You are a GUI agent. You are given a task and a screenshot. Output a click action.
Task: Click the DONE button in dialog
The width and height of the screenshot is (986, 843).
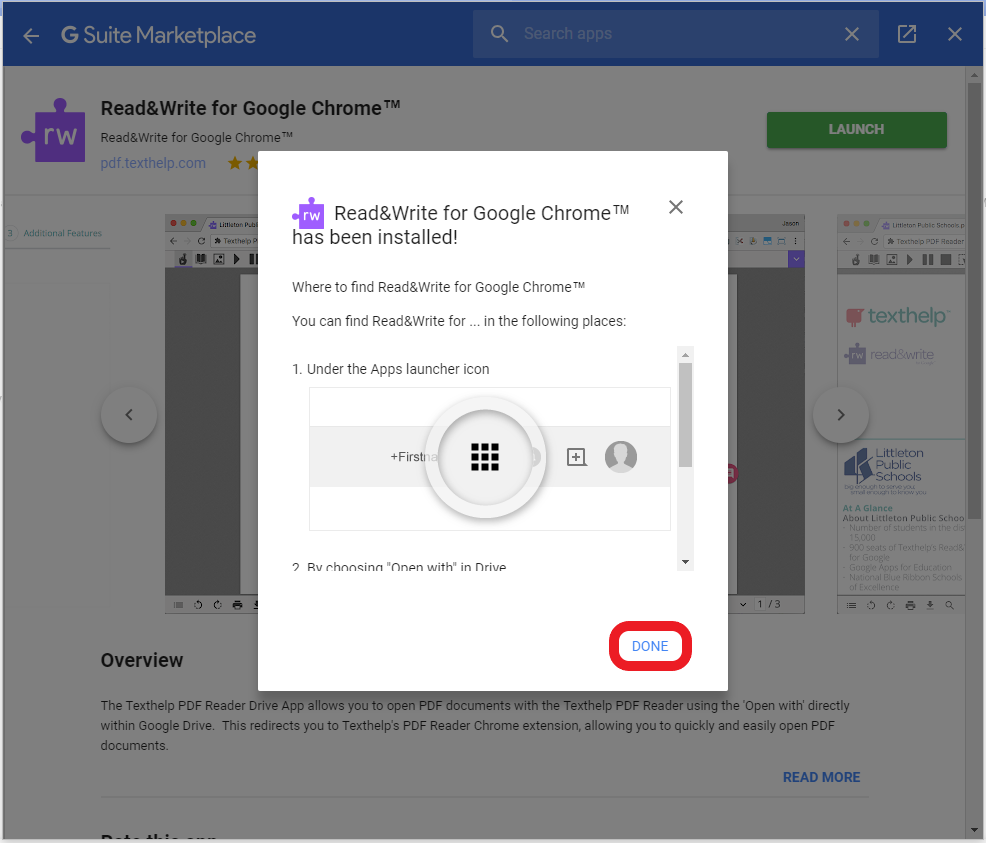coord(650,646)
